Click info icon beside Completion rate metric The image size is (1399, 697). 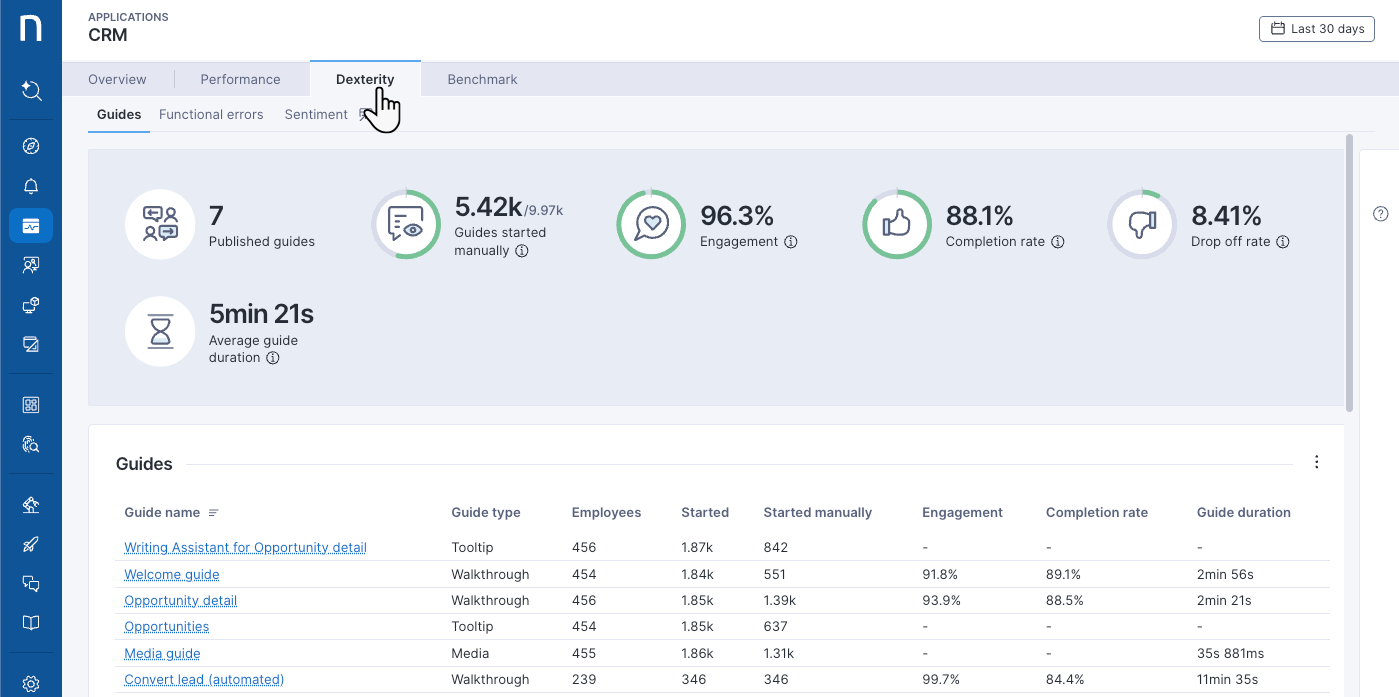pos(1058,242)
